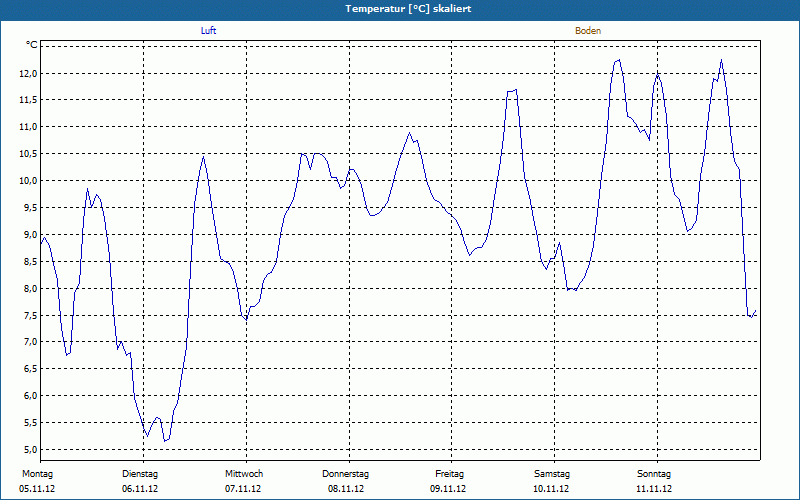Click the 'Luft' legend label
This screenshot has height=500, width=800.
(x=208, y=31)
